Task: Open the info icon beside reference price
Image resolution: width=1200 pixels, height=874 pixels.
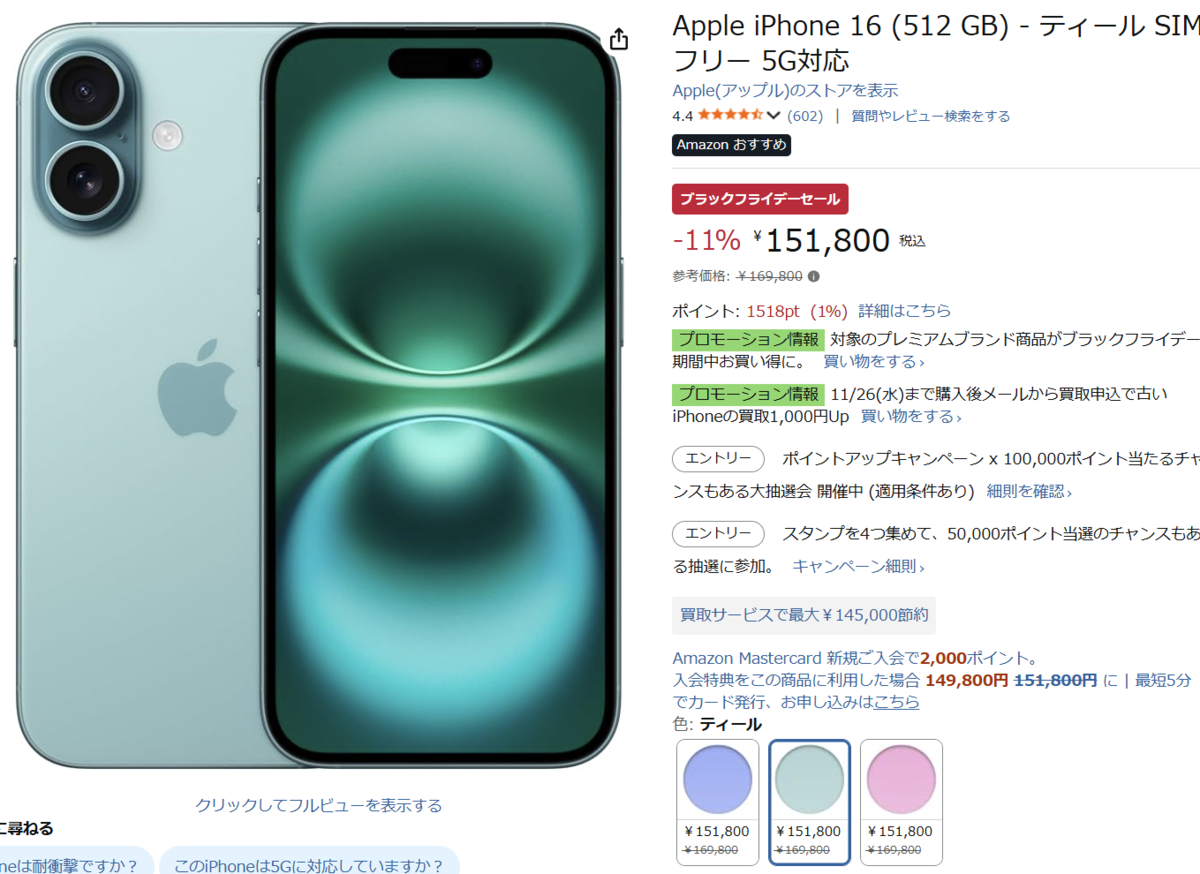Action: (813, 277)
